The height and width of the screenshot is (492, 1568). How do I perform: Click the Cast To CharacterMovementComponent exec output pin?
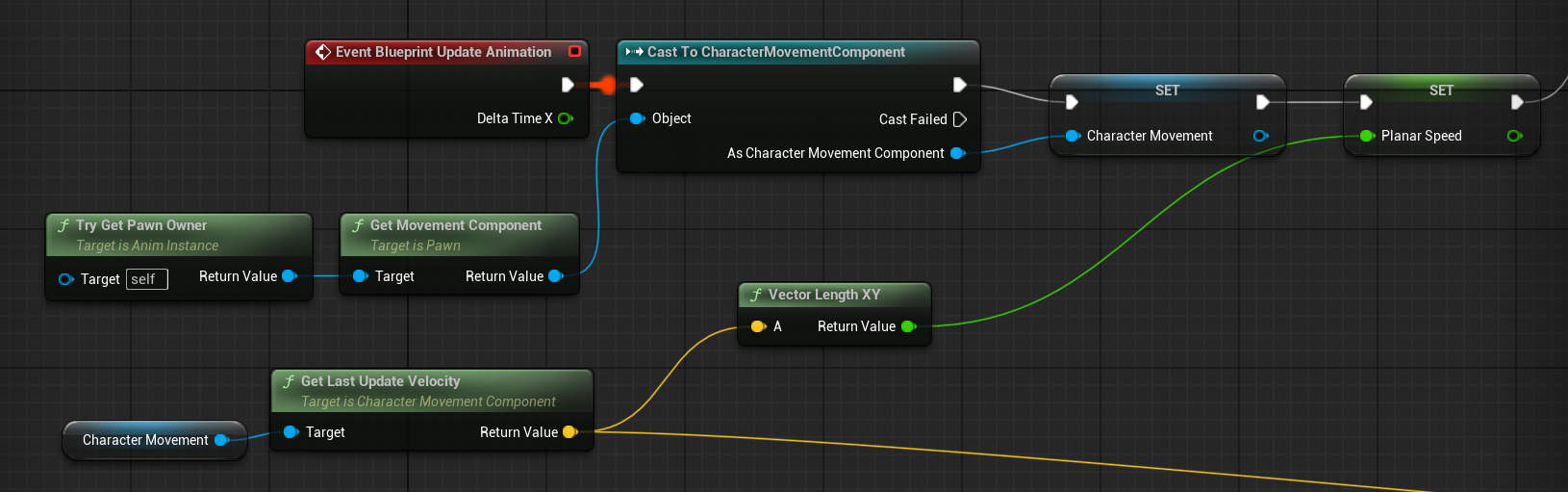pyautogui.click(x=959, y=85)
